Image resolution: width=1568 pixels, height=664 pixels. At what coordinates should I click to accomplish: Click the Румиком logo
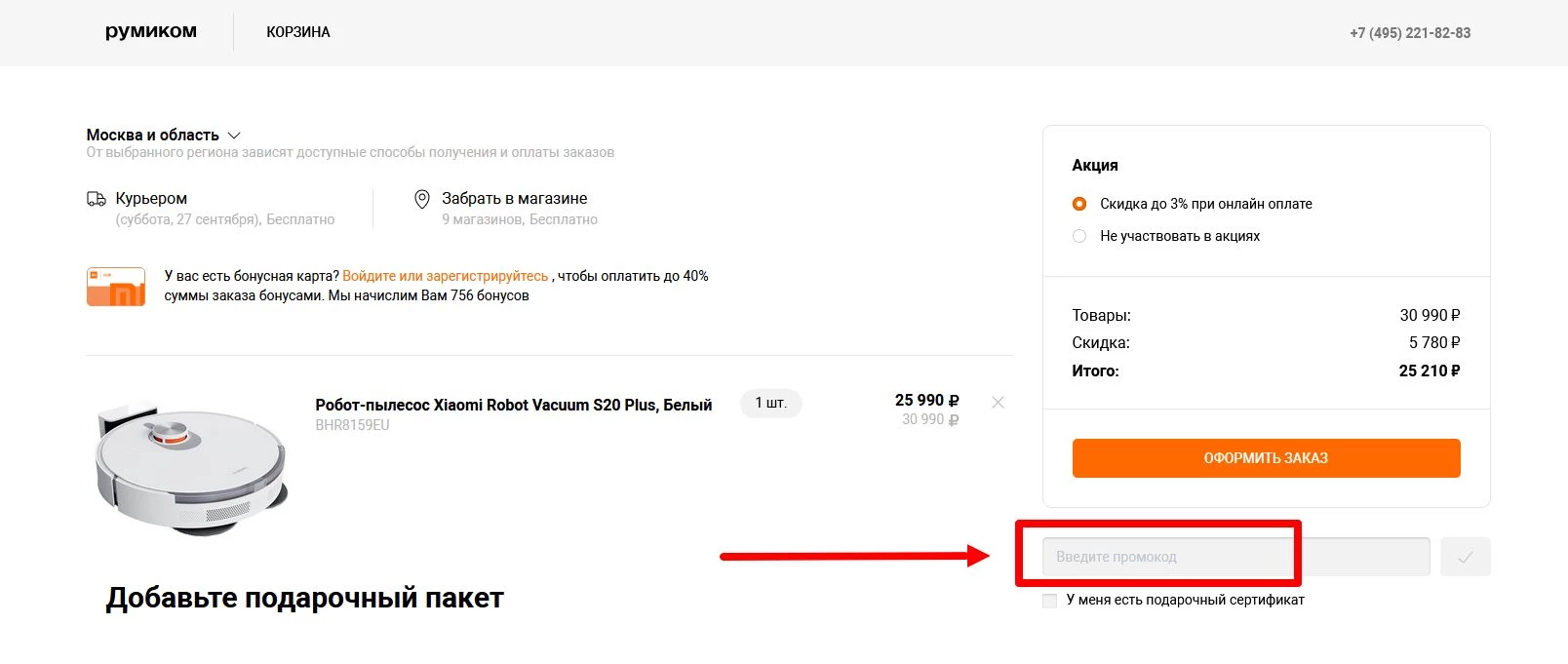pyautogui.click(x=151, y=31)
